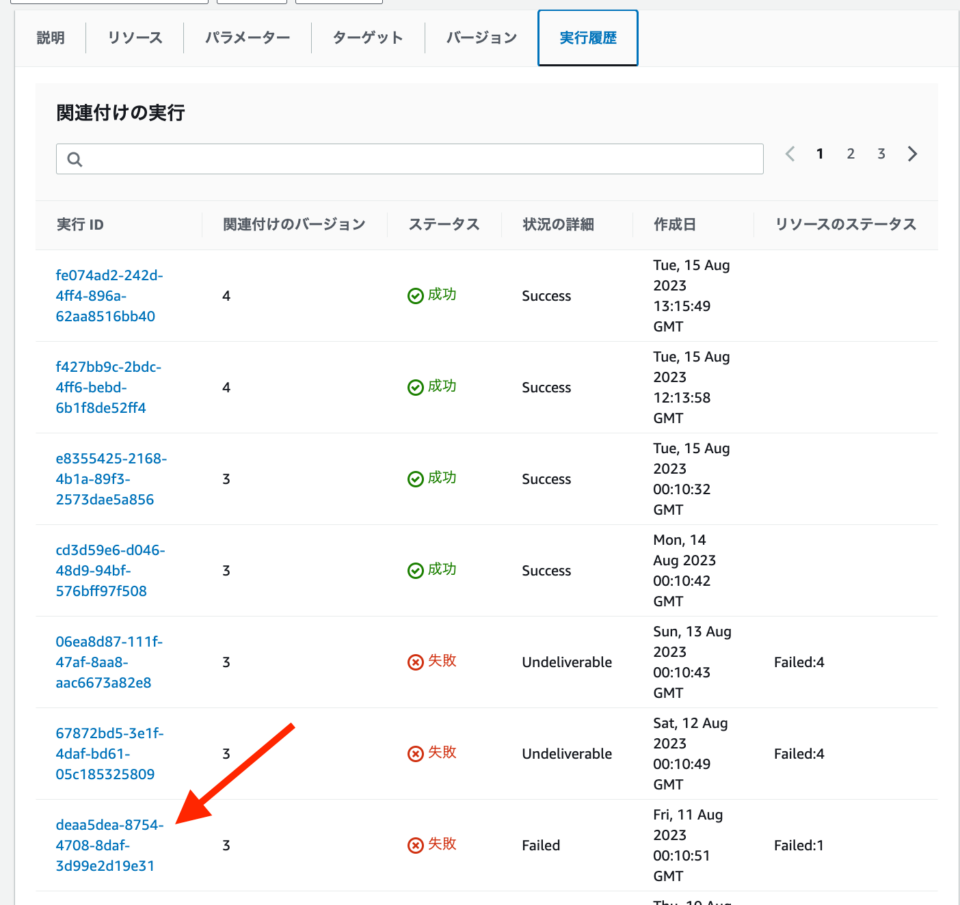The height and width of the screenshot is (905, 960).
Task: Jump to results page 2
Action: point(850,153)
